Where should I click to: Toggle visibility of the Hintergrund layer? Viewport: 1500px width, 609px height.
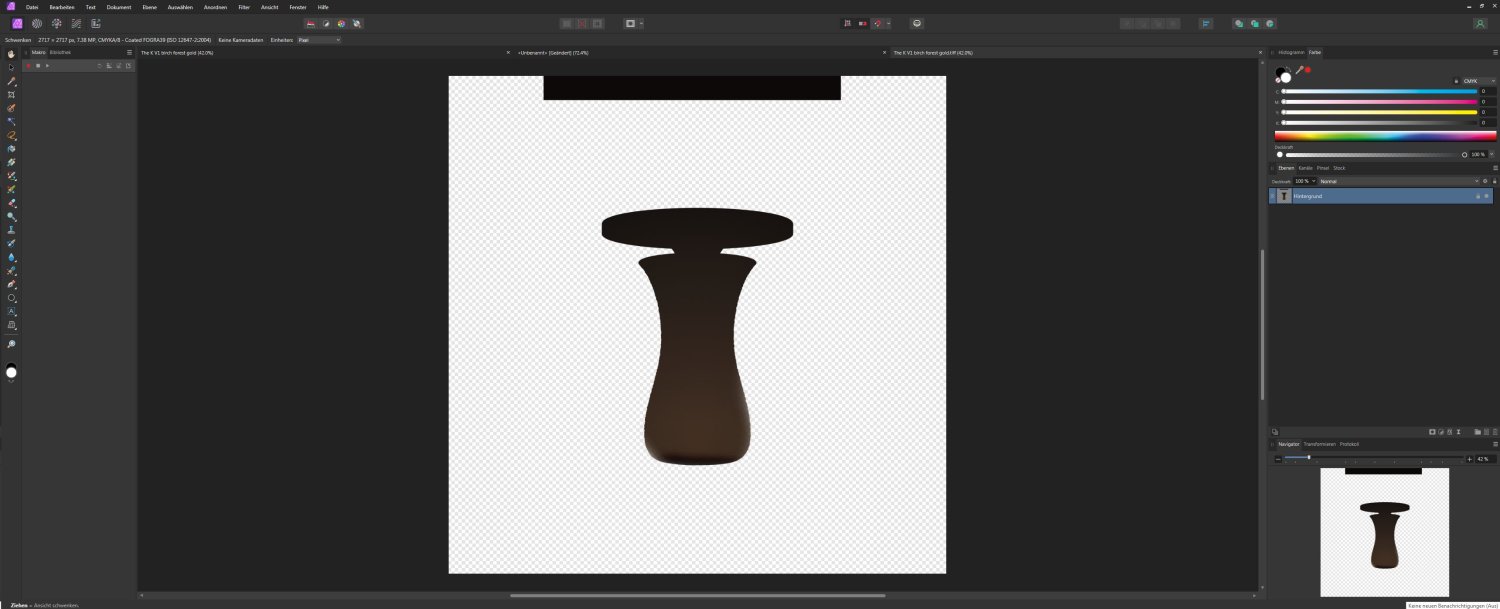[x=1486, y=196]
